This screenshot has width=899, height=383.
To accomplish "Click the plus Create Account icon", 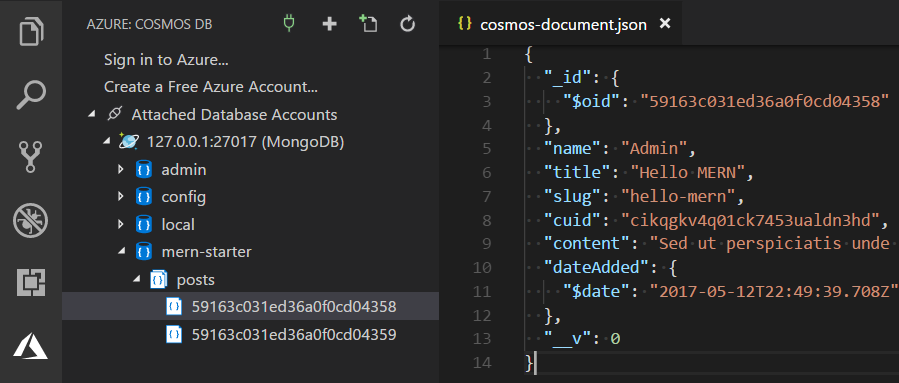I will click(x=329, y=24).
